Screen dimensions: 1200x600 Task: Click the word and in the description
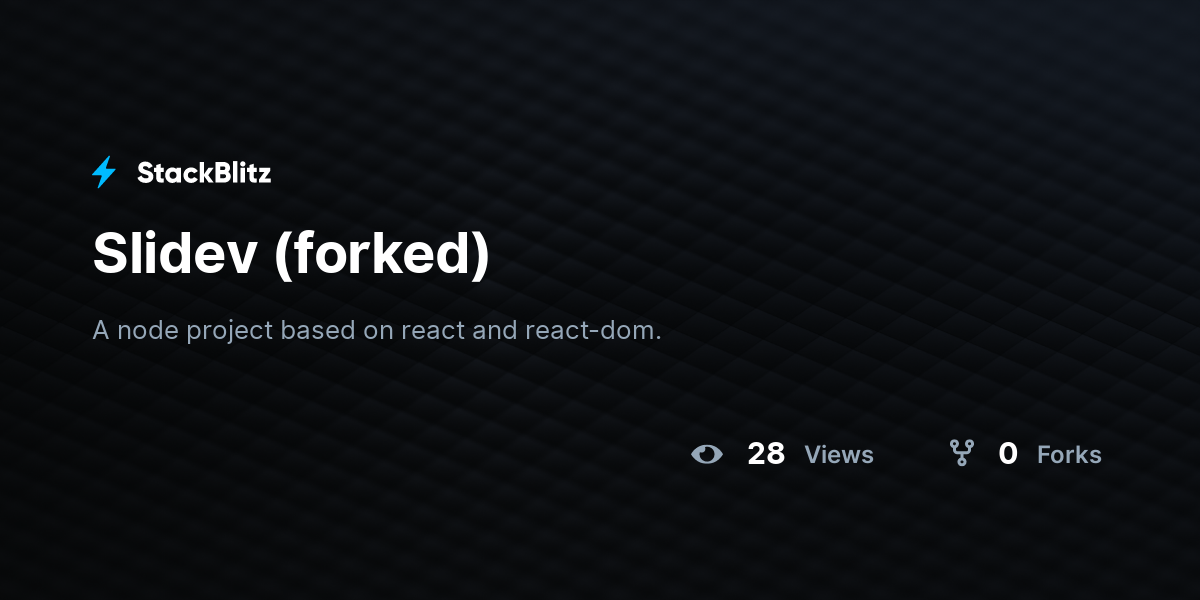click(495, 330)
